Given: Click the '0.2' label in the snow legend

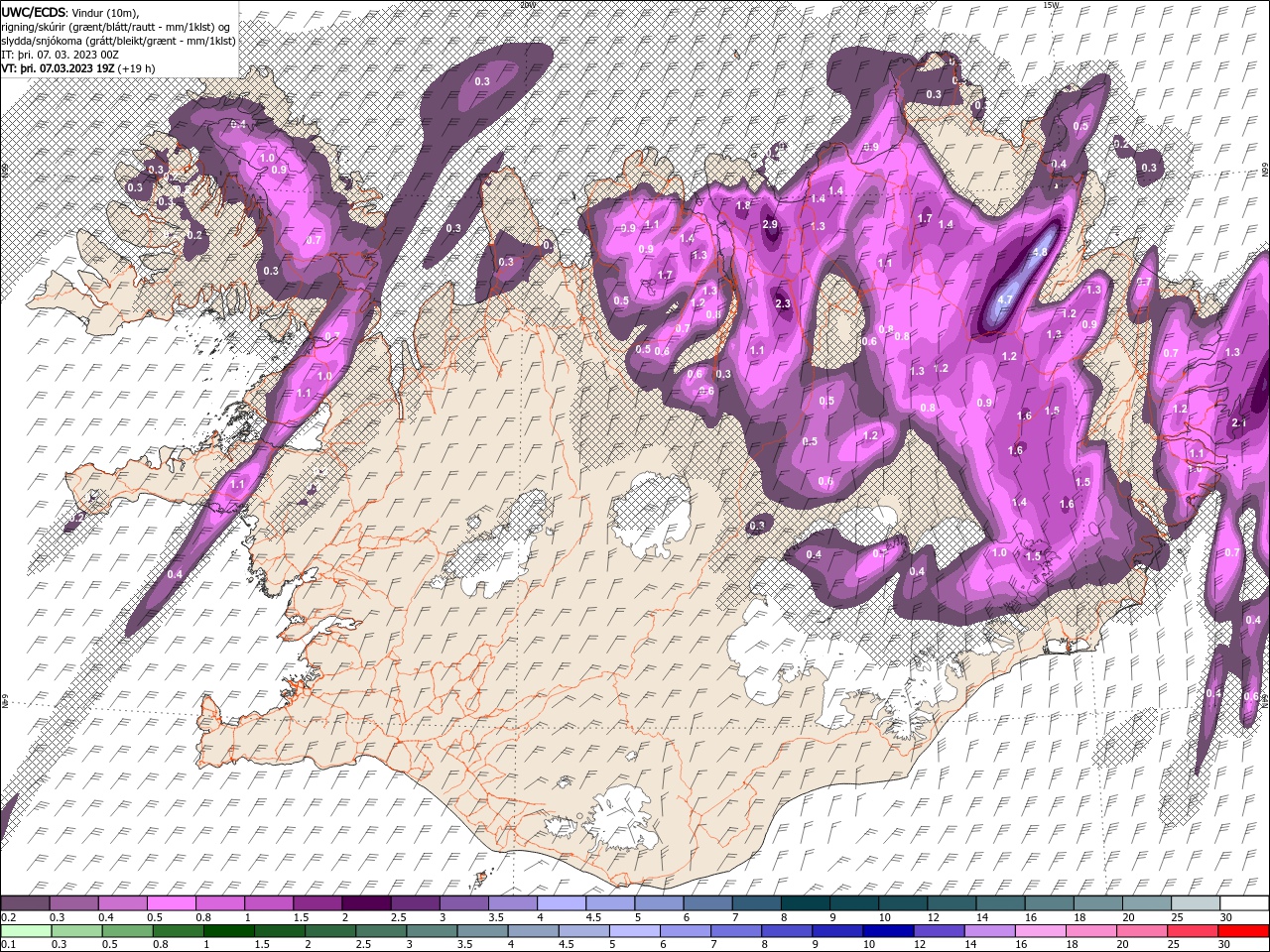Looking at the screenshot, I should click(8, 918).
